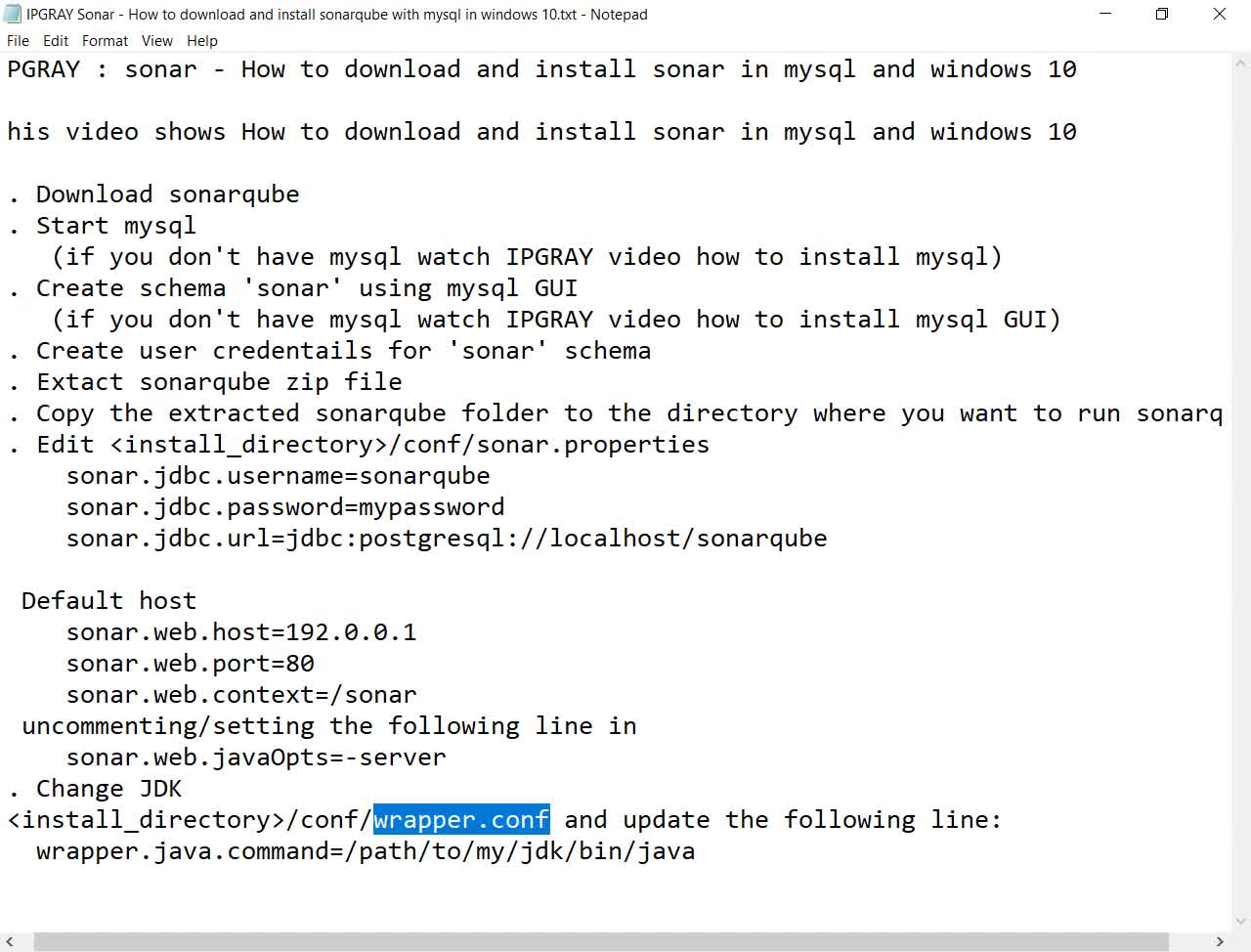Click the 'his video shows How to' line
The height and width of the screenshot is (952, 1251).
542,132
